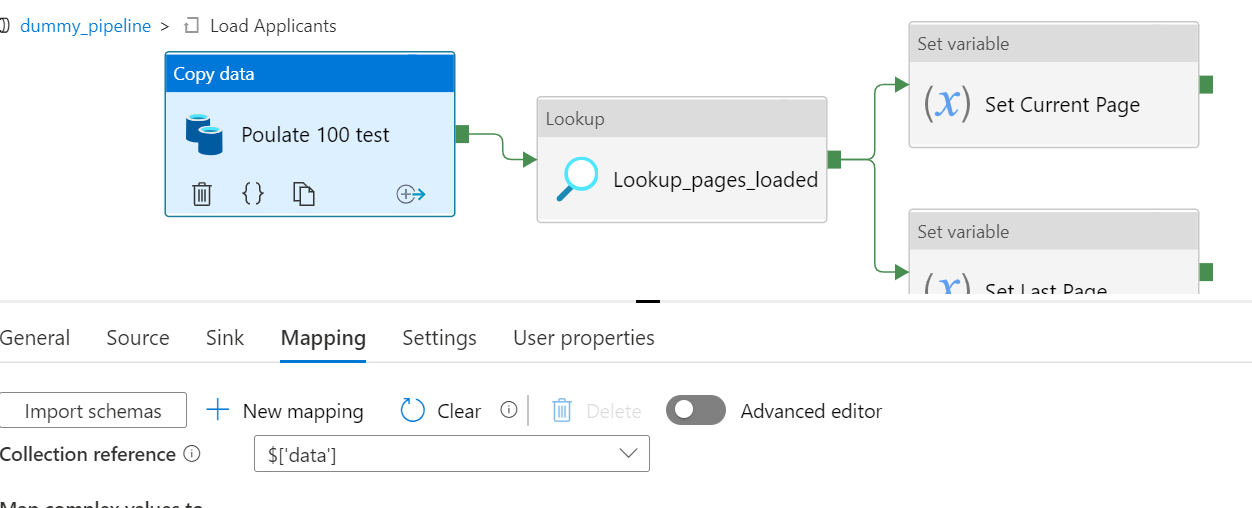Switch to the Sink tab
This screenshot has width=1252, height=508.
pyautogui.click(x=225, y=338)
